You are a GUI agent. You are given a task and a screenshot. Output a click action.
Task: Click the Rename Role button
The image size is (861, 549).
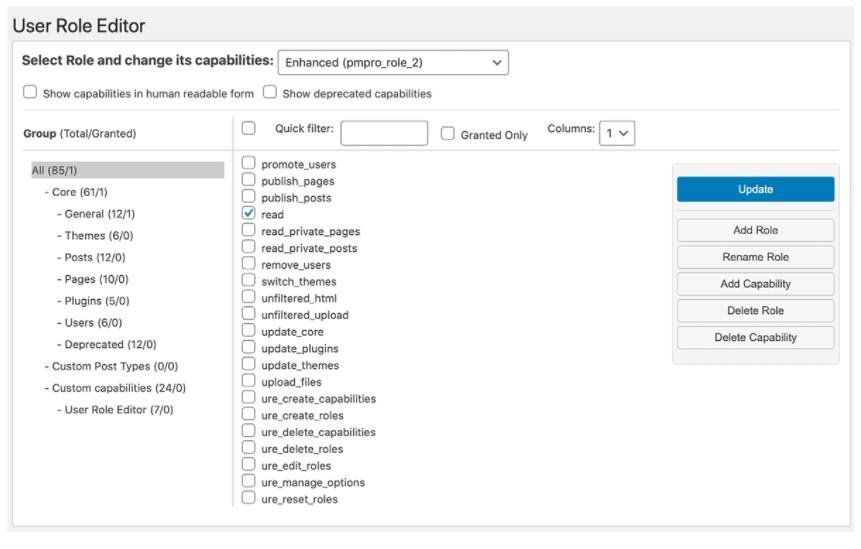(x=756, y=257)
